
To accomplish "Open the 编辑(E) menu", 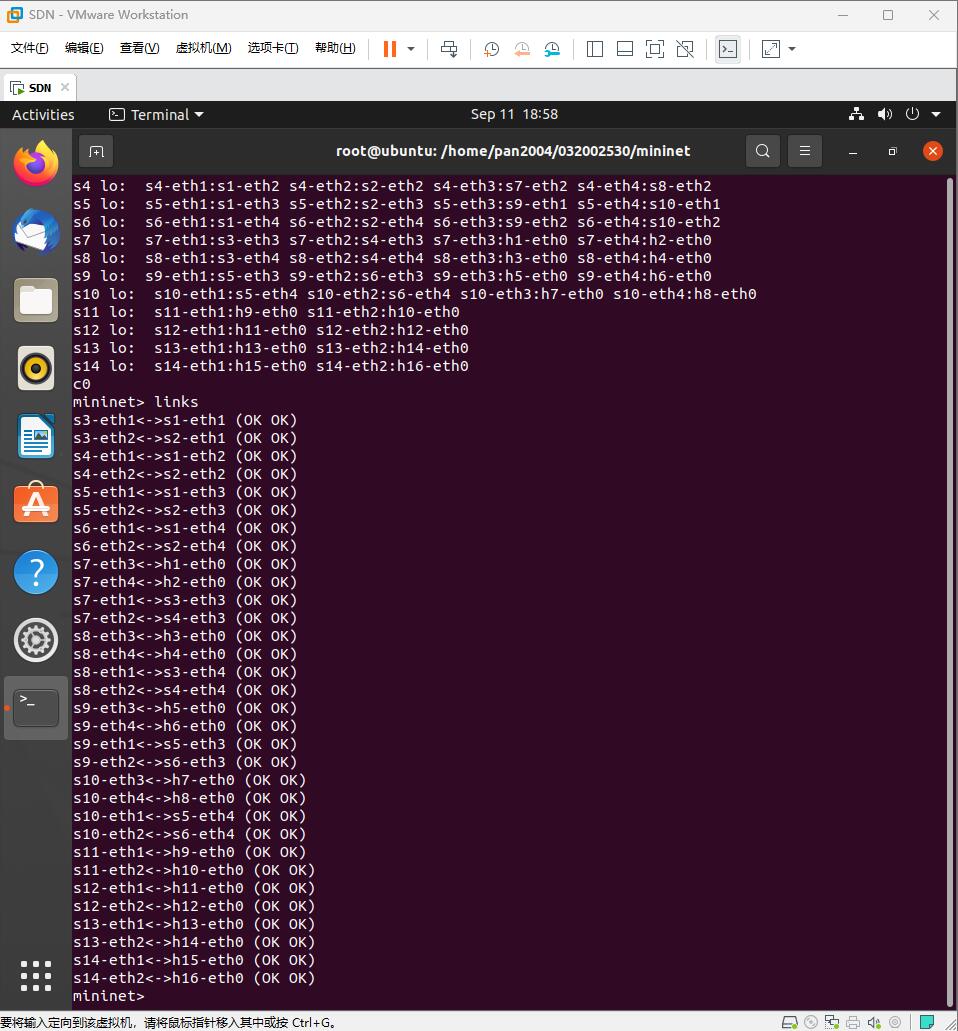I will [x=84, y=48].
